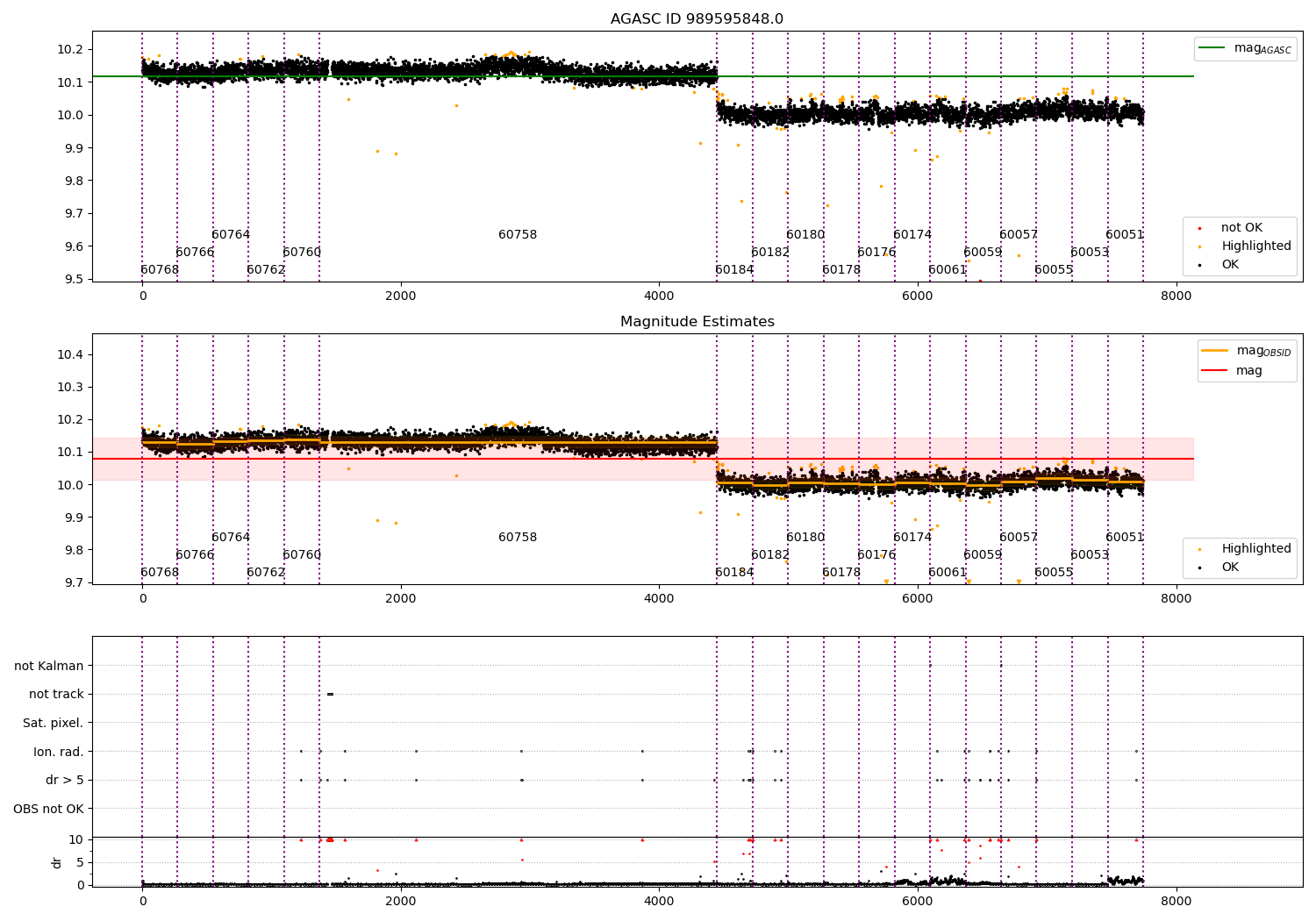This screenshot has width=1316, height=921.
Task: Click obsid label 60182 in Magnitude Estimates plot
Action: pos(770,555)
